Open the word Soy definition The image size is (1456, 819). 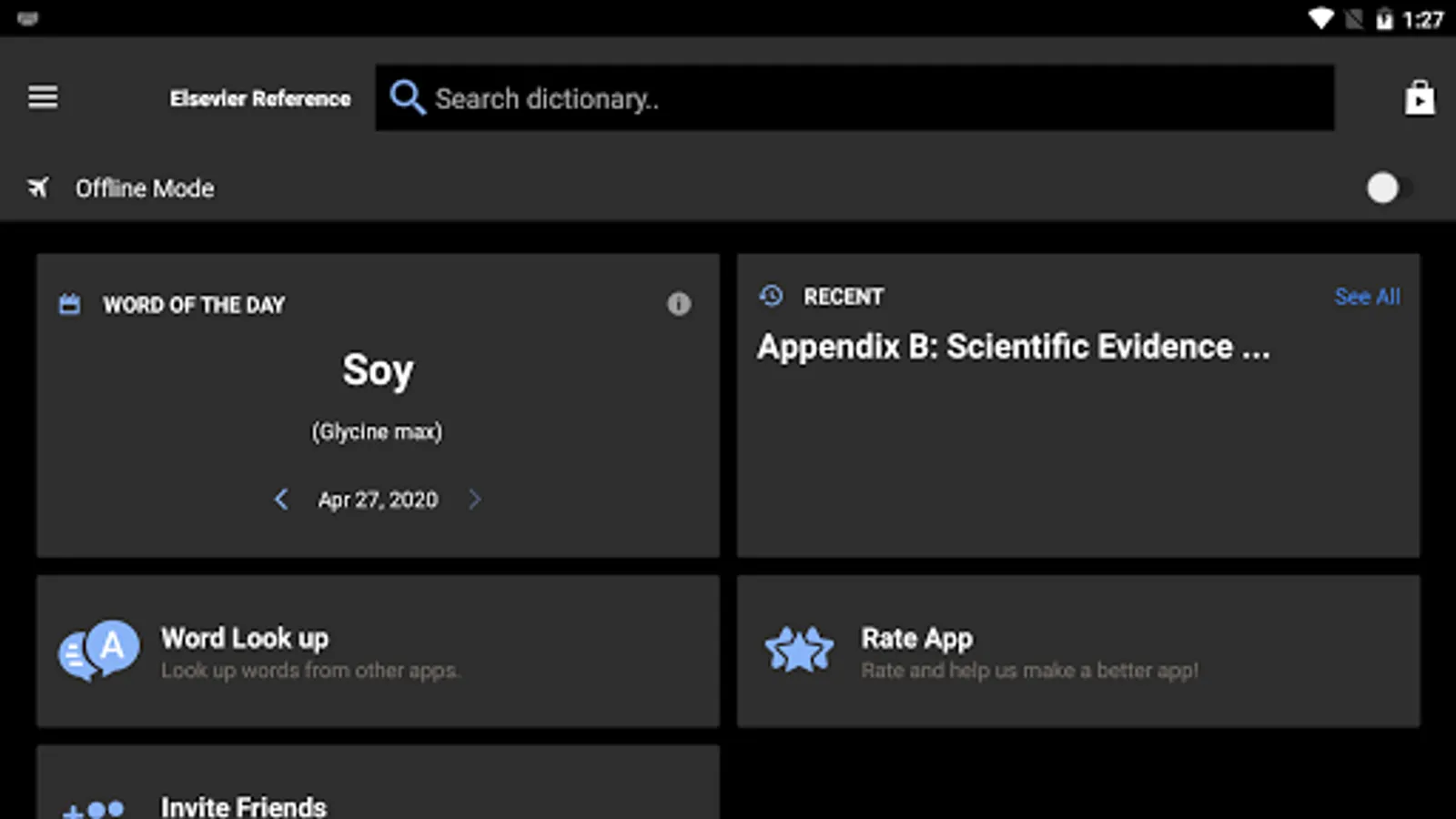click(378, 370)
